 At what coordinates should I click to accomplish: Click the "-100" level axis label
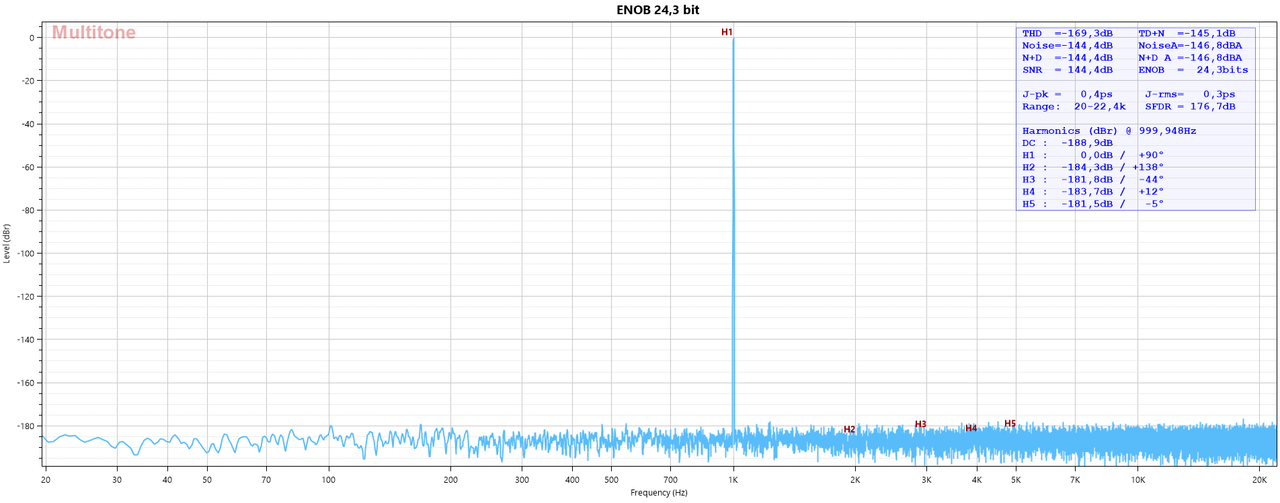coord(27,253)
